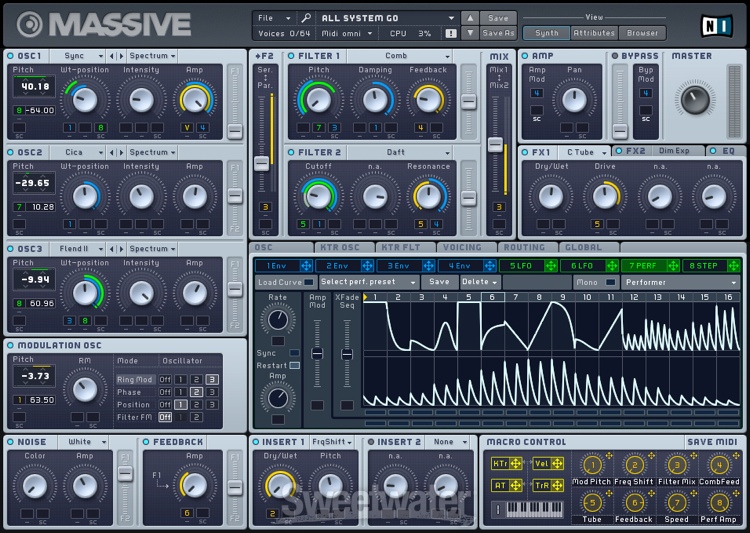Click the Vel macro crosshair handle
750x533 pixels.
coord(557,463)
